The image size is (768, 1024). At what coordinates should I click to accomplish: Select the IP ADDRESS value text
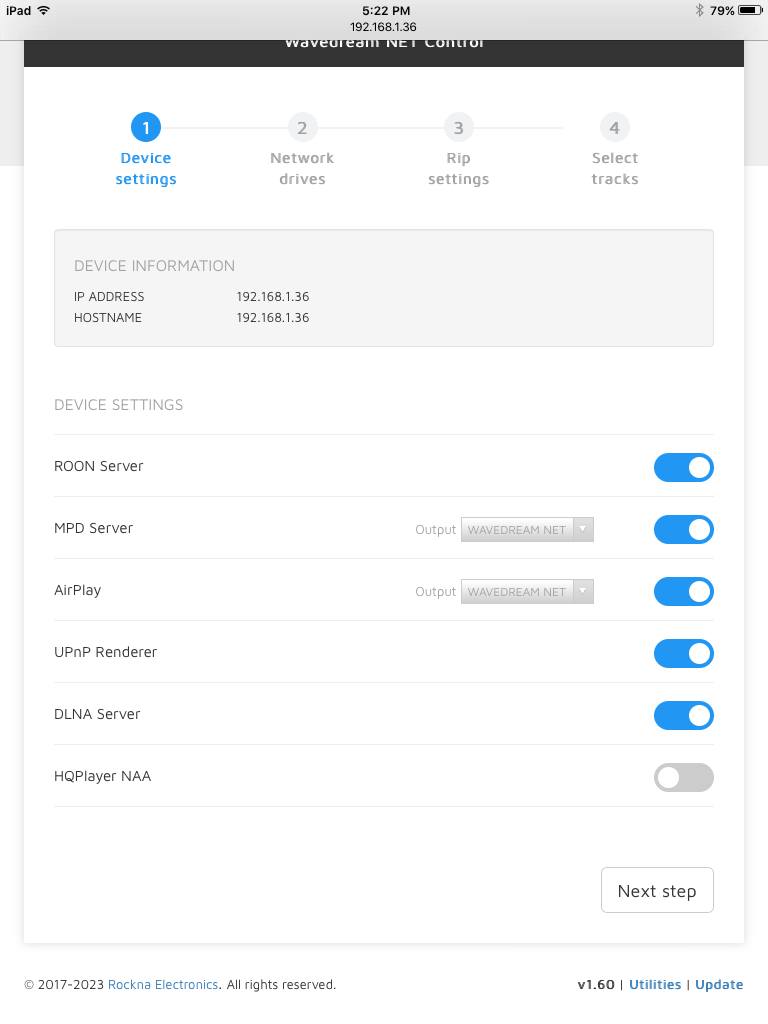point(273,296)
